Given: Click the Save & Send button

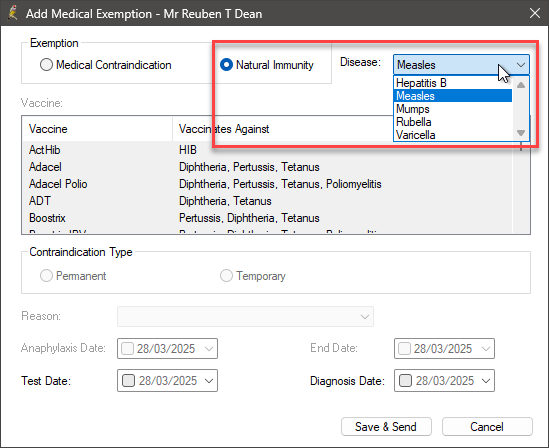Looking at the screenshot, I should pyautogui.click(x=386, y=427).
